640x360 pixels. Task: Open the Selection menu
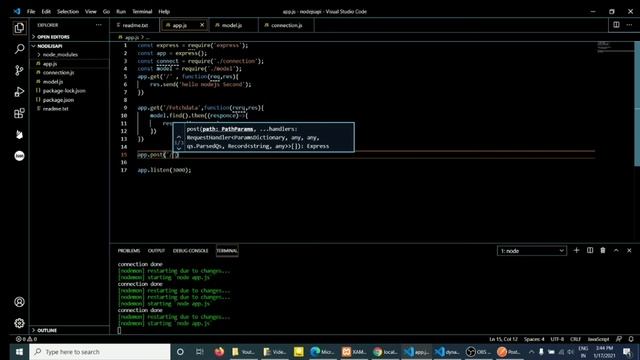click(68, 11)
